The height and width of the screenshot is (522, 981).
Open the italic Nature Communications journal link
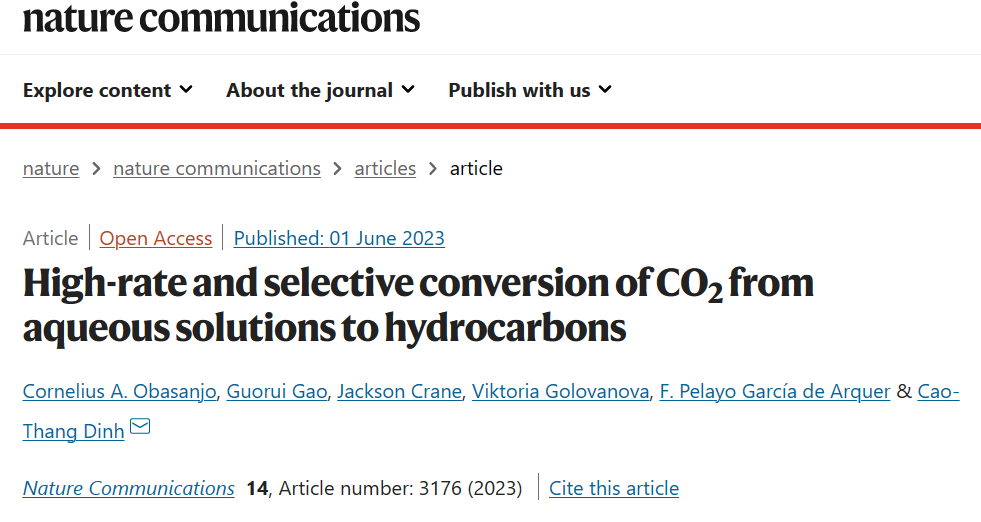(x=129, y=488)
